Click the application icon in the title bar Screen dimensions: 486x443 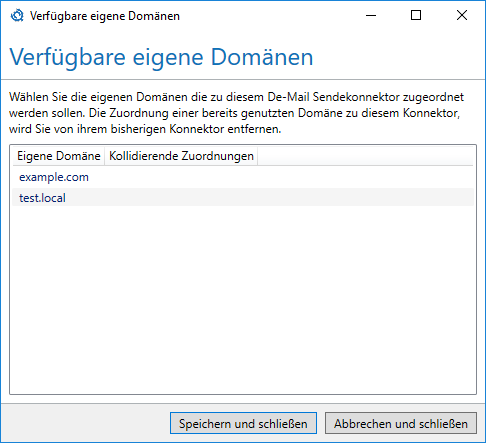click(17, 16)
